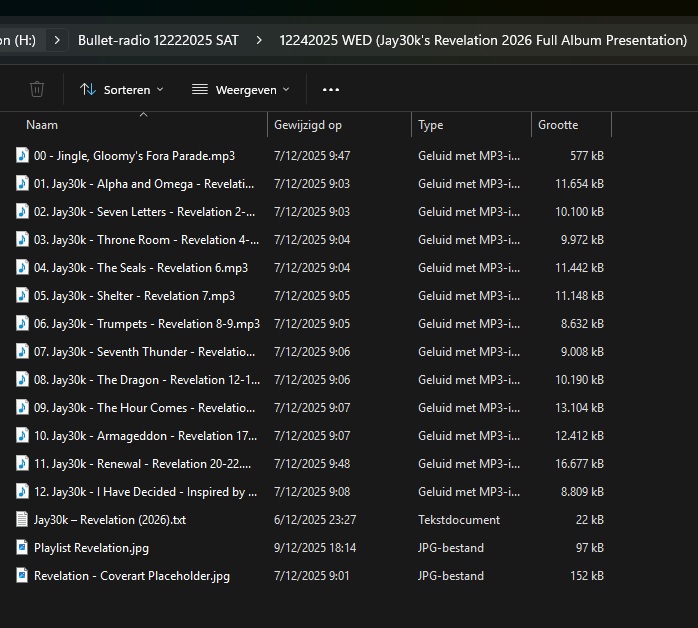Select file name 09. Jay30k - The Hour Comes
Image resolution: width=698 pixels, height=628 pixels.
coord(144,409)
